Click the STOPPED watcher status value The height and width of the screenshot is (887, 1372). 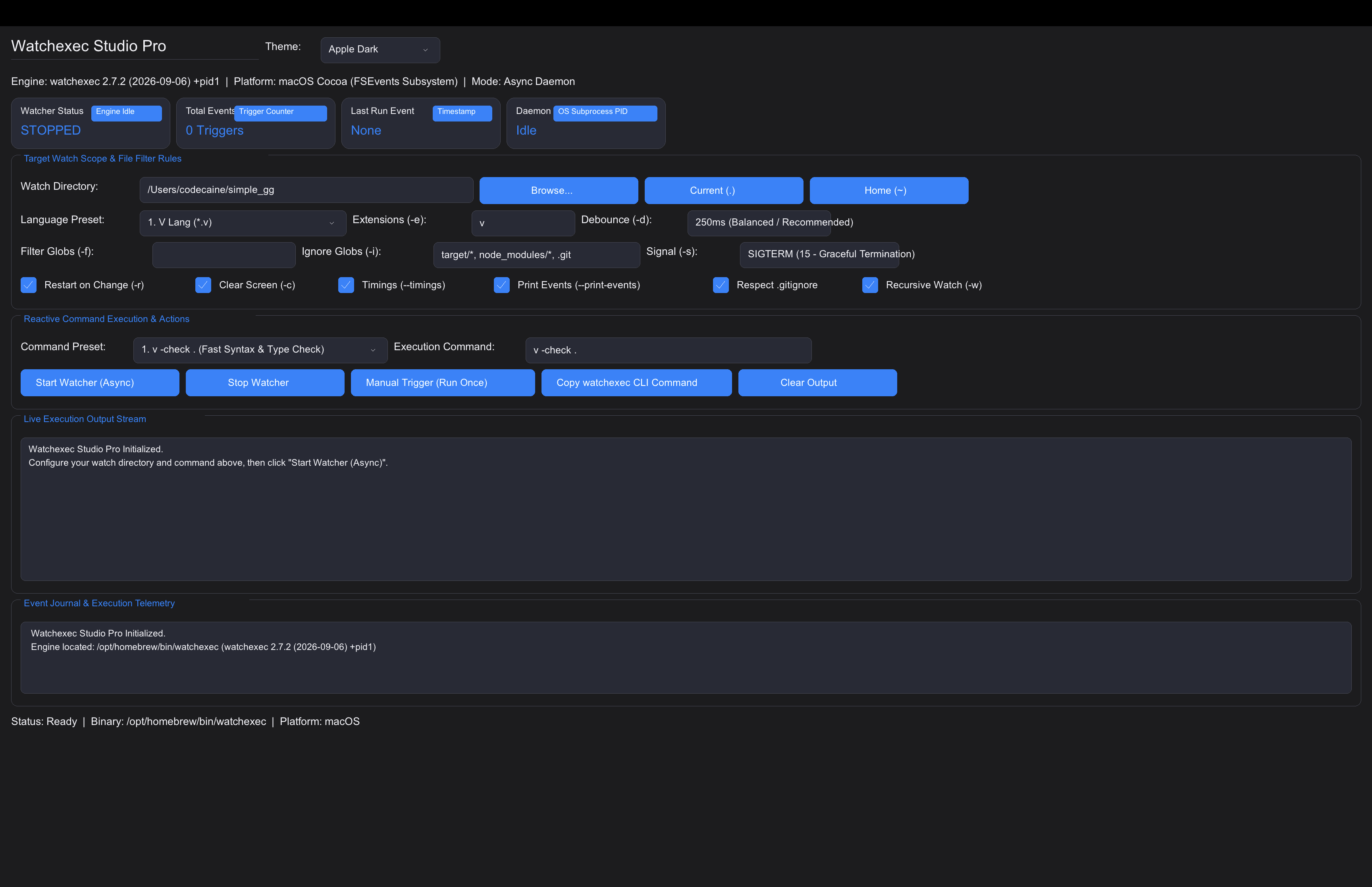coord(51,131)
